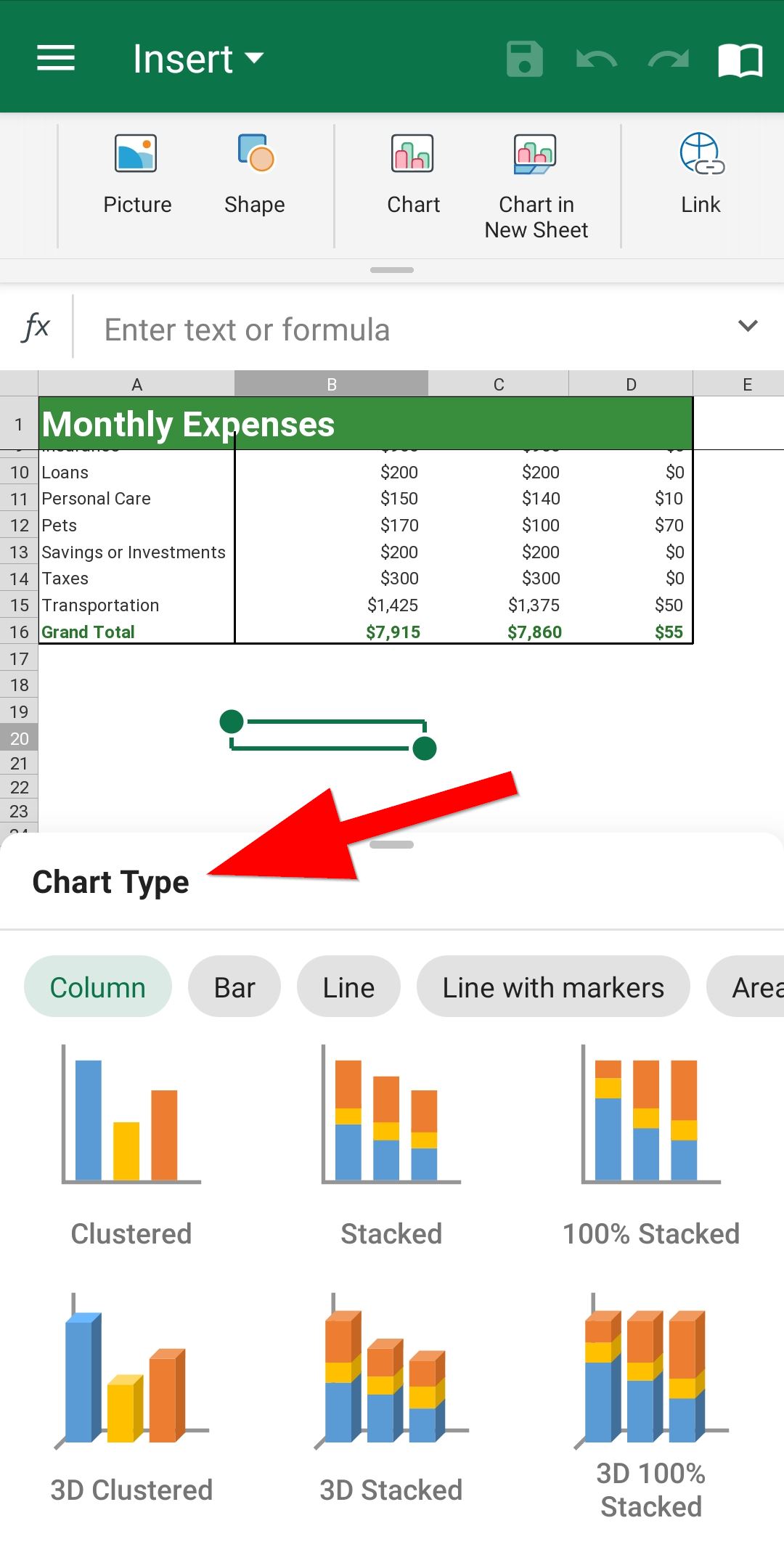Select the $7,915 grand total cell
The image size is (784, 1547).
point(332,632)
